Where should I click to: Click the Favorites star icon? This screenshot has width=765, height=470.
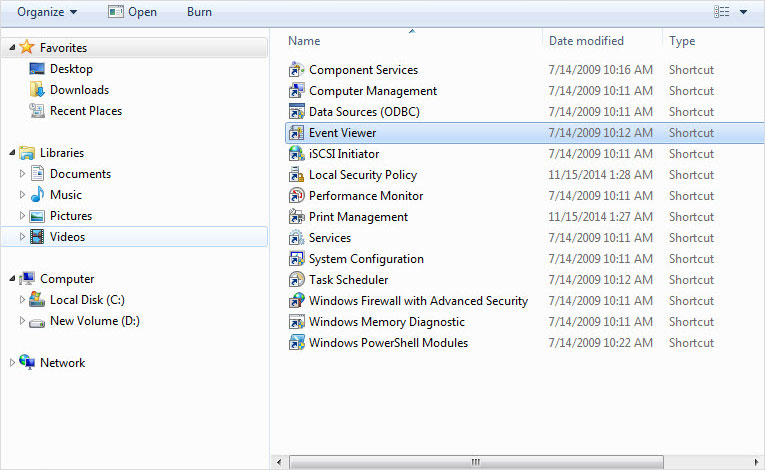(27, 47)
